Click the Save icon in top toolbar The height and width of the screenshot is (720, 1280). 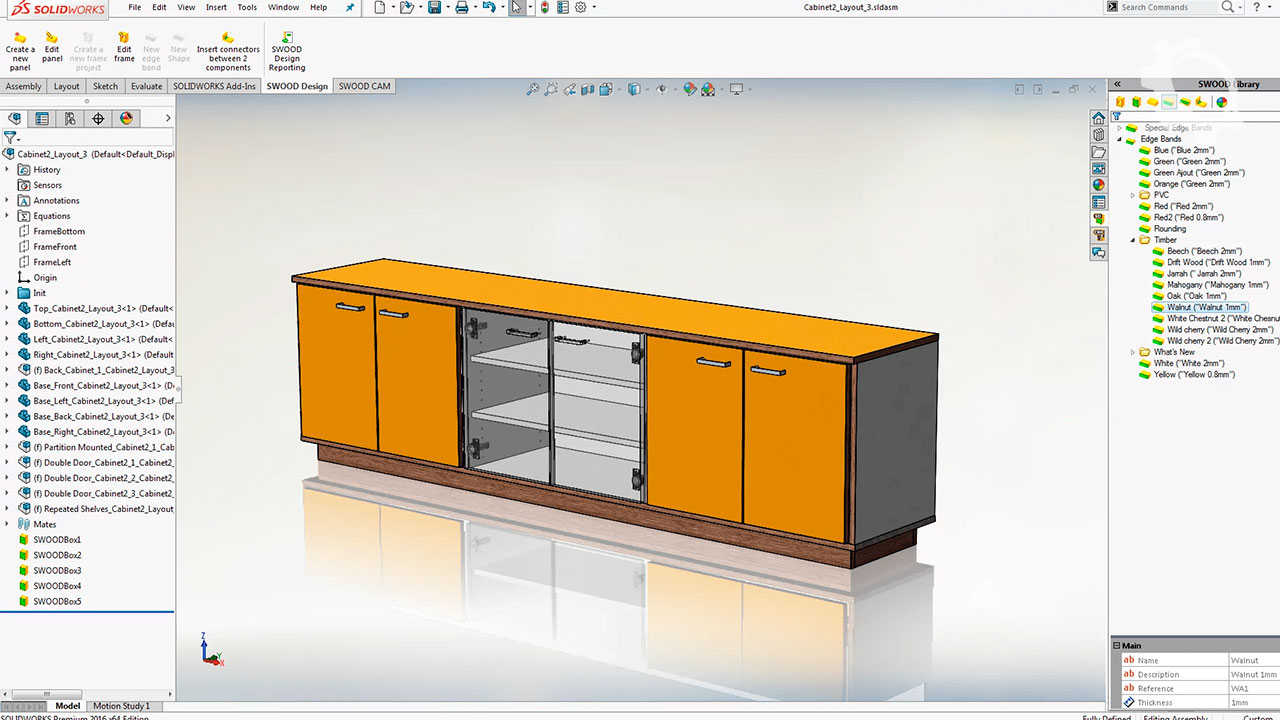point(434,7)
